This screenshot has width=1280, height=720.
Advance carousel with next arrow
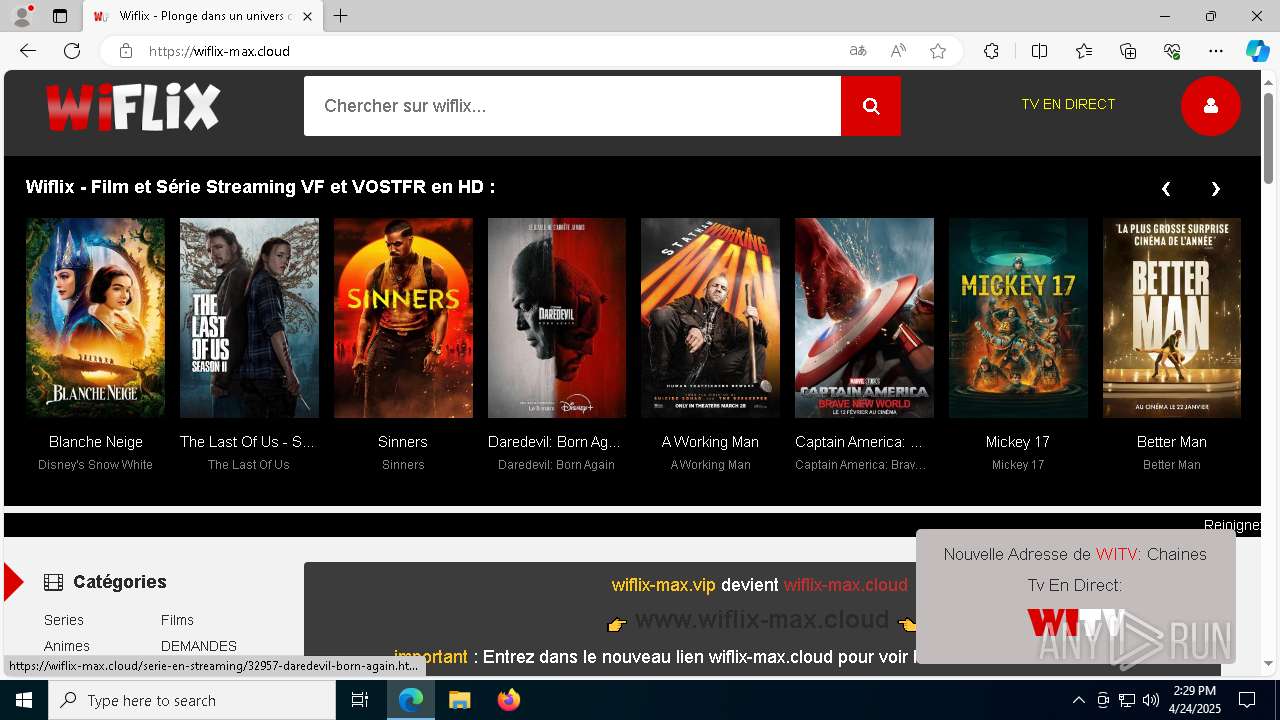tap(1216, 188)
